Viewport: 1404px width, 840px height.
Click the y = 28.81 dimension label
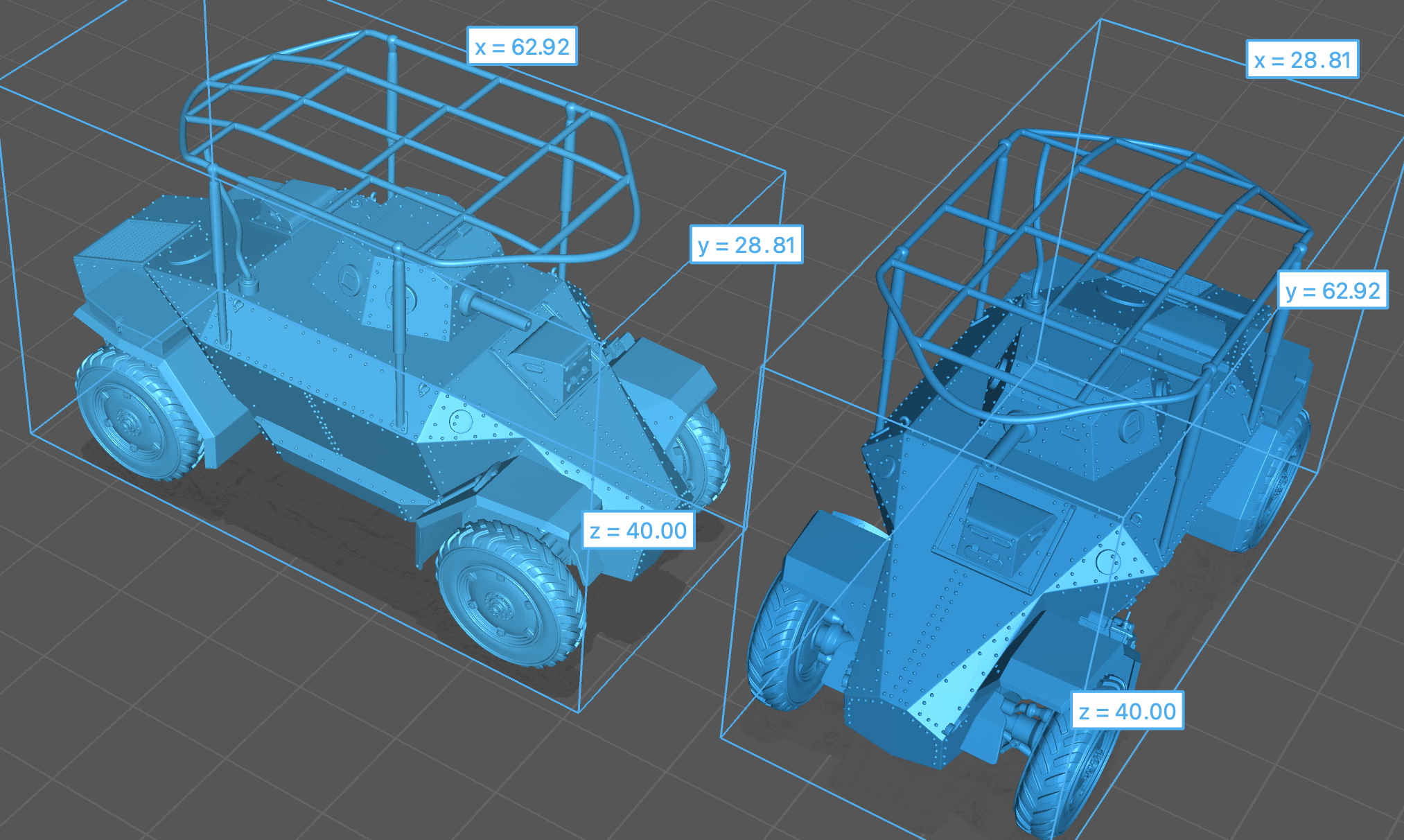(x=746, y=245)
